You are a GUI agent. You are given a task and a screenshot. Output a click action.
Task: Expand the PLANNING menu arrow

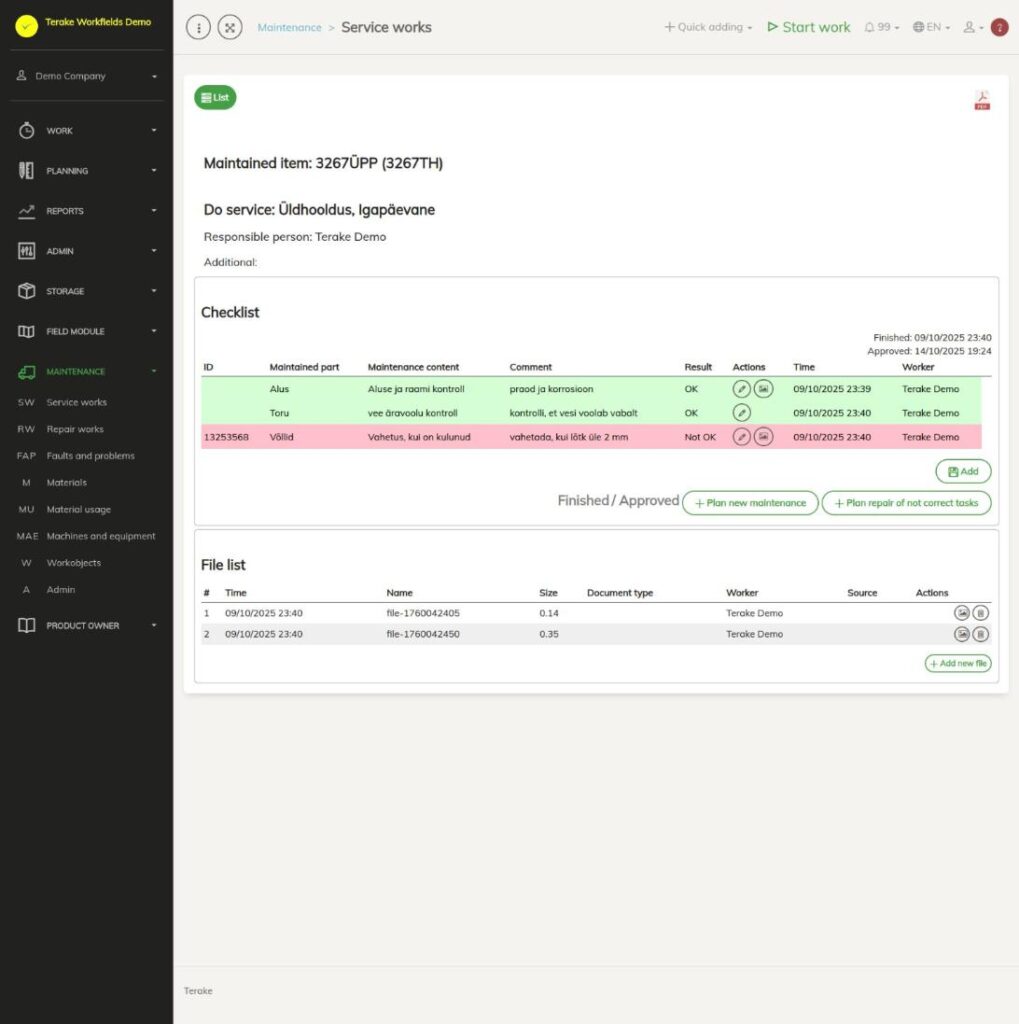(x=154, y=170)
